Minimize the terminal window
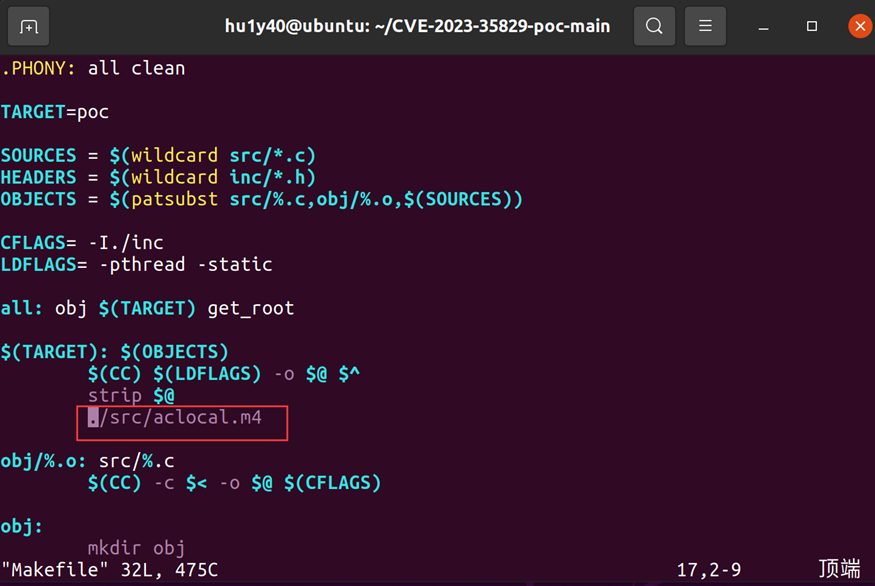 [763, 26]
